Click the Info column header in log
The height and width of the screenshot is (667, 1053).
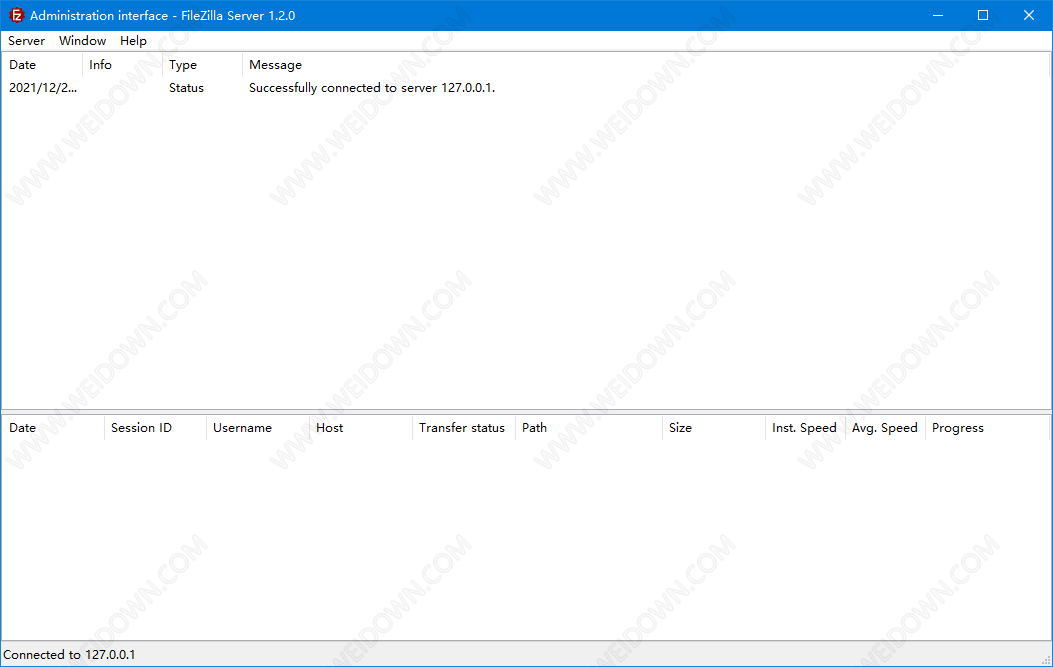pos(122,64)
